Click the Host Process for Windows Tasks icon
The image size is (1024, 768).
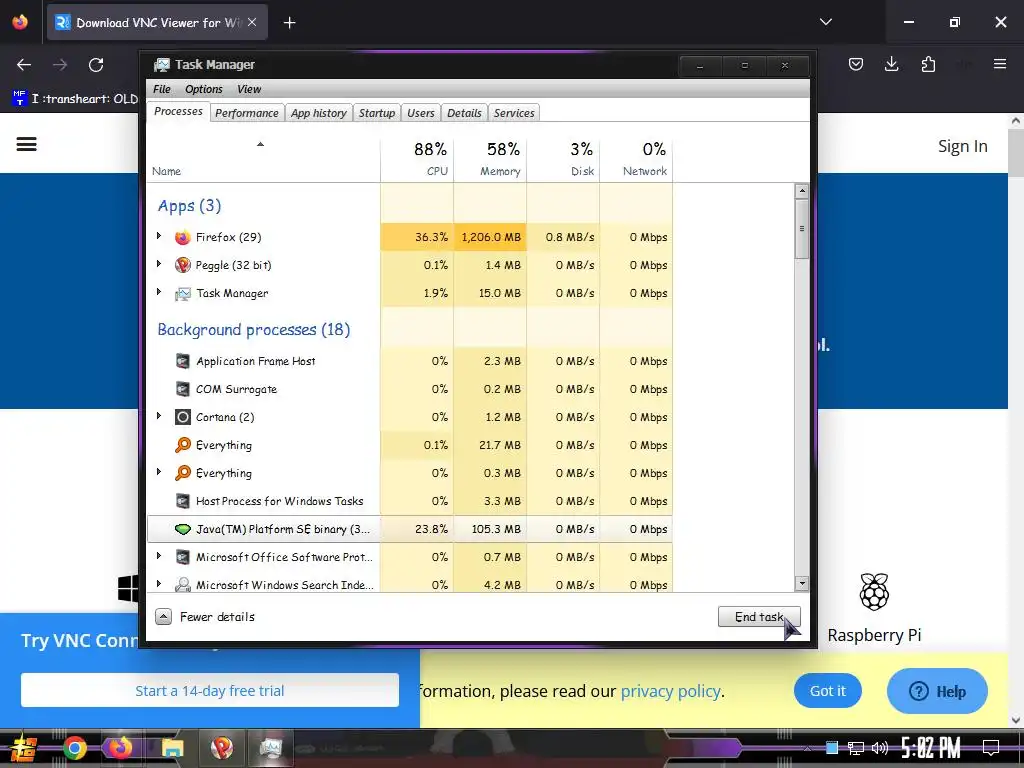pos(183,501)
